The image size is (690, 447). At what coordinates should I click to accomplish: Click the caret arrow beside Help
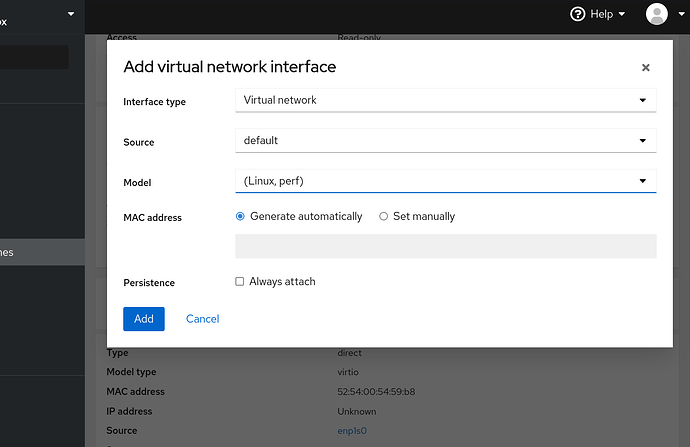pos(621,14)
